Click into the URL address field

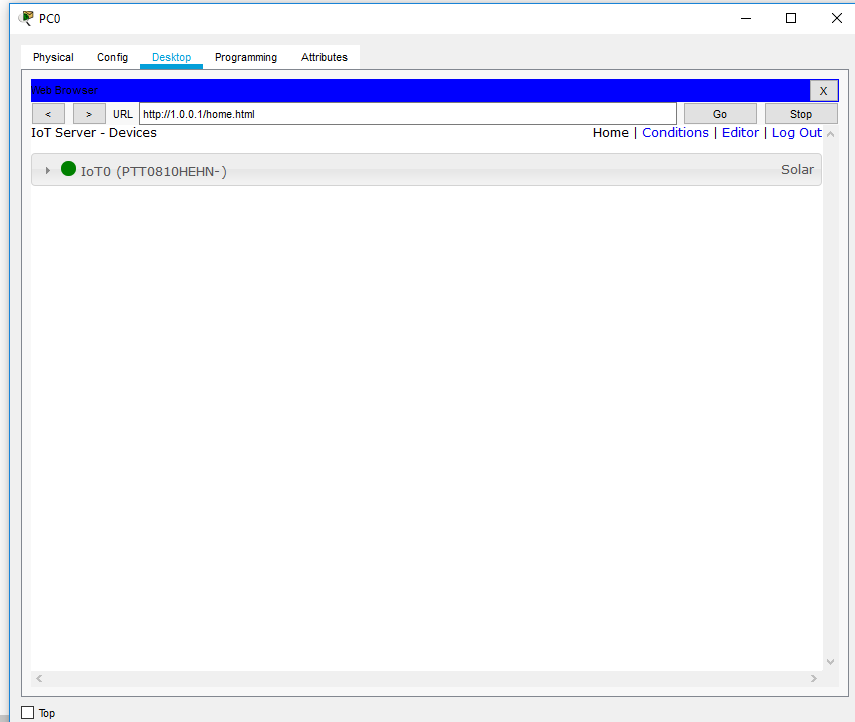[x=407, y=114]
